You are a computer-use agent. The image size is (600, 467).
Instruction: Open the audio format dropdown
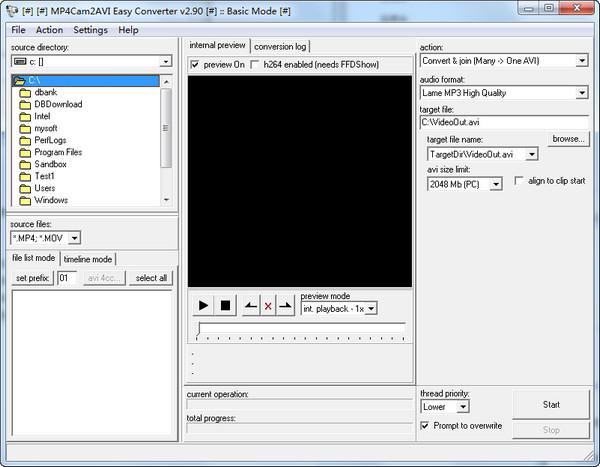582,93
